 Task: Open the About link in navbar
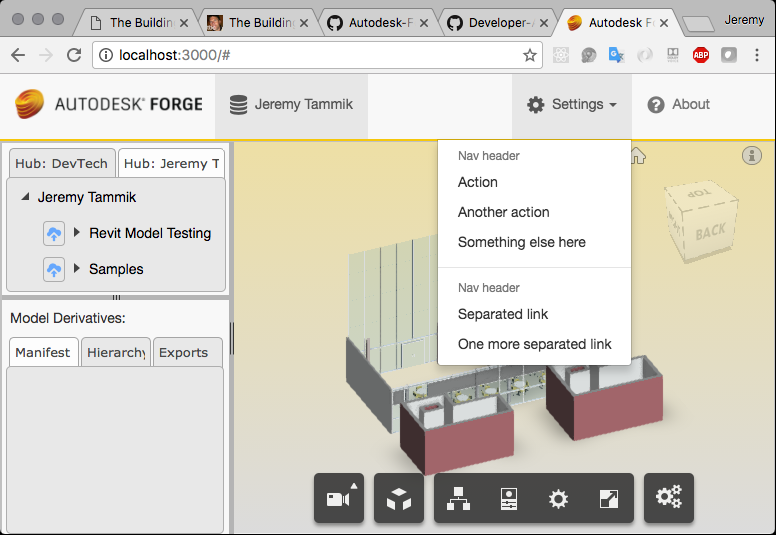(678, 105)
